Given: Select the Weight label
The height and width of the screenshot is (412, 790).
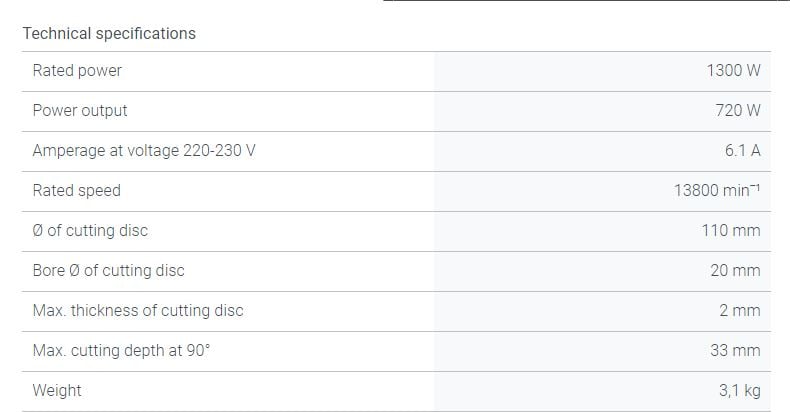Looking at the screenshot, I should (57, 391).
